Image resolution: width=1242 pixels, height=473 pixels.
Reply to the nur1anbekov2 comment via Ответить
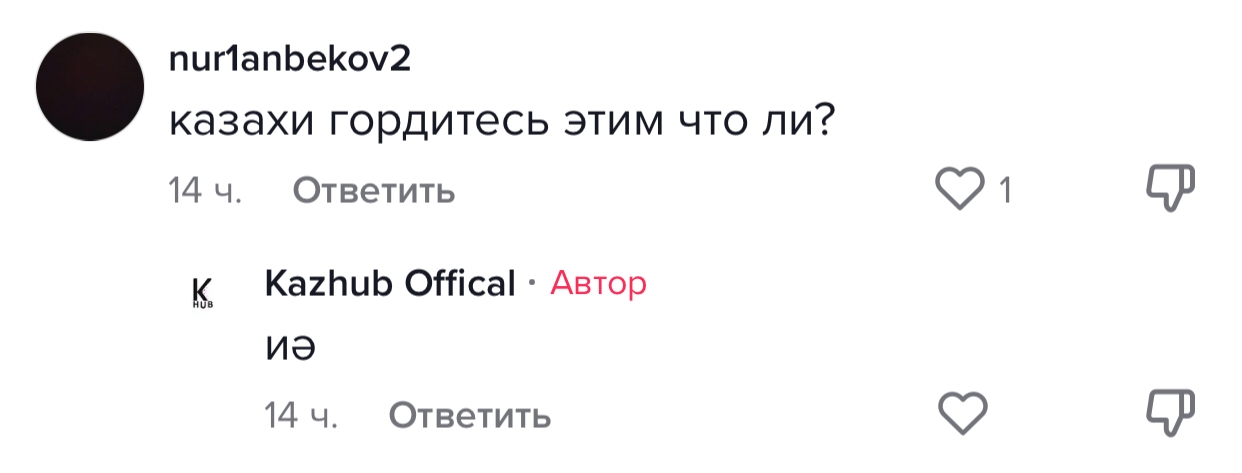[373, 190]
